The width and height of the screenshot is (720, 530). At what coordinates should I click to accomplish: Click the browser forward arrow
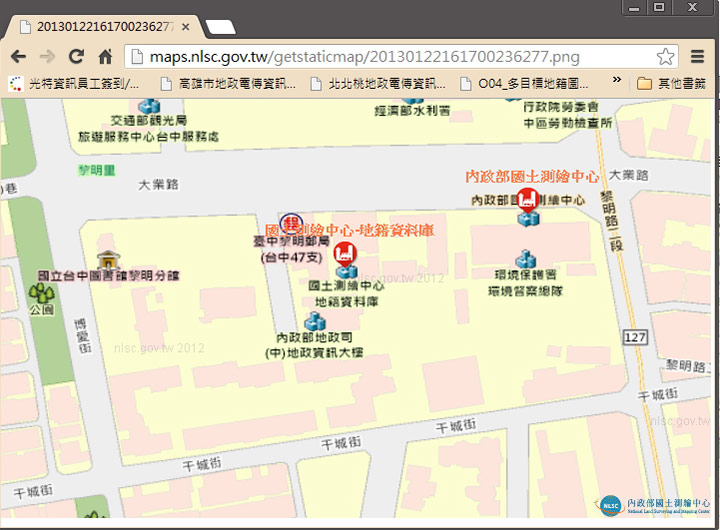(47, 57)
